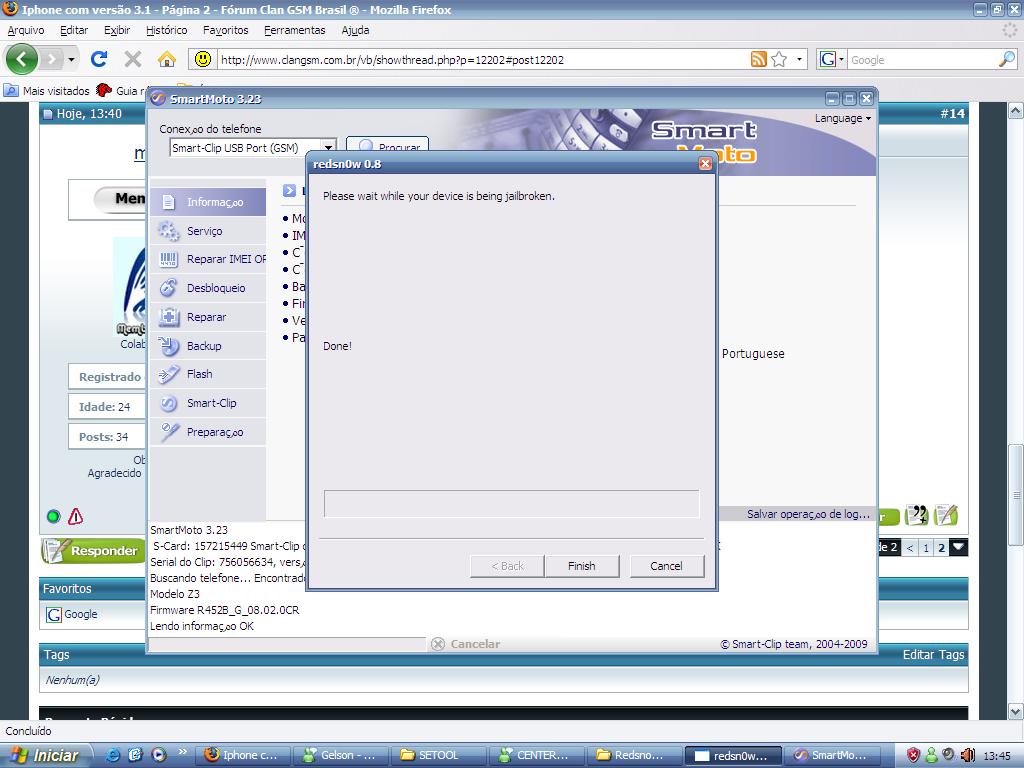This screenshot has height=768, width=1024.
Task: Switch to the SETOOL taskbar window
Action: 438,755
